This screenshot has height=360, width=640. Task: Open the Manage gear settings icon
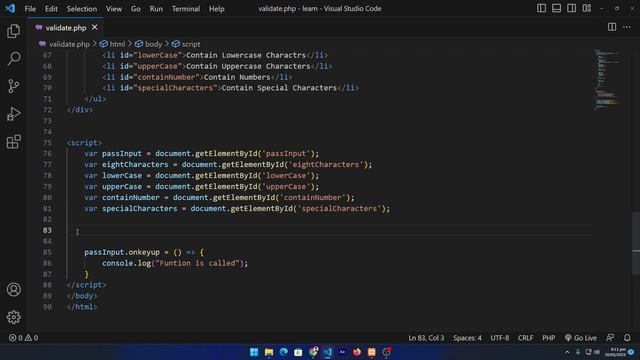[x=13, y=317]
